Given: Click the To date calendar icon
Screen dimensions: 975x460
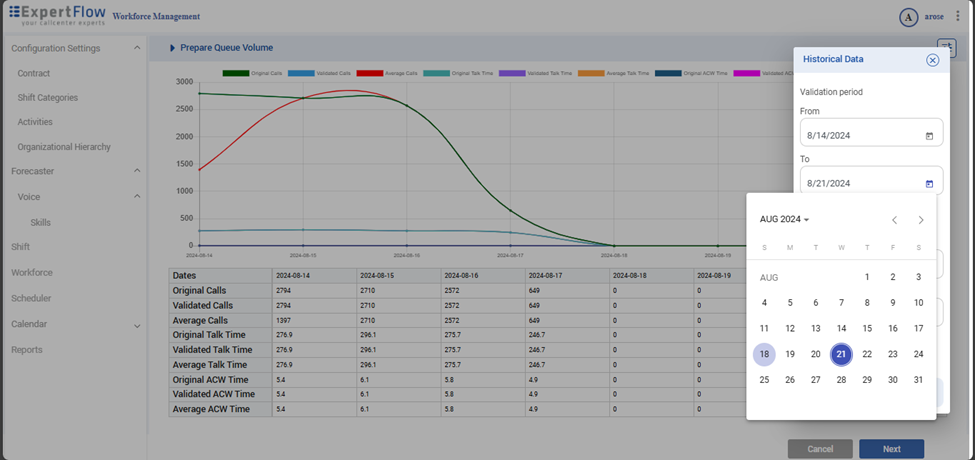Looking at the screenshot, I should (x=929, y=184).
